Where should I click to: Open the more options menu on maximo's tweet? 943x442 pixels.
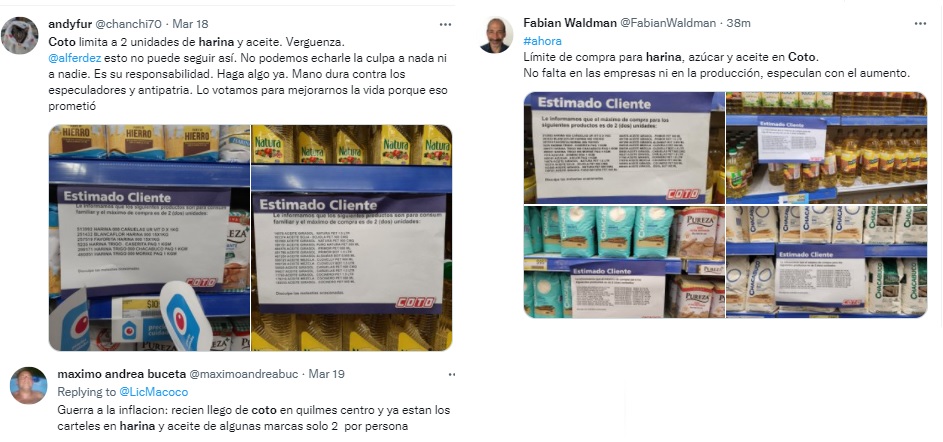tap(452, 375)
